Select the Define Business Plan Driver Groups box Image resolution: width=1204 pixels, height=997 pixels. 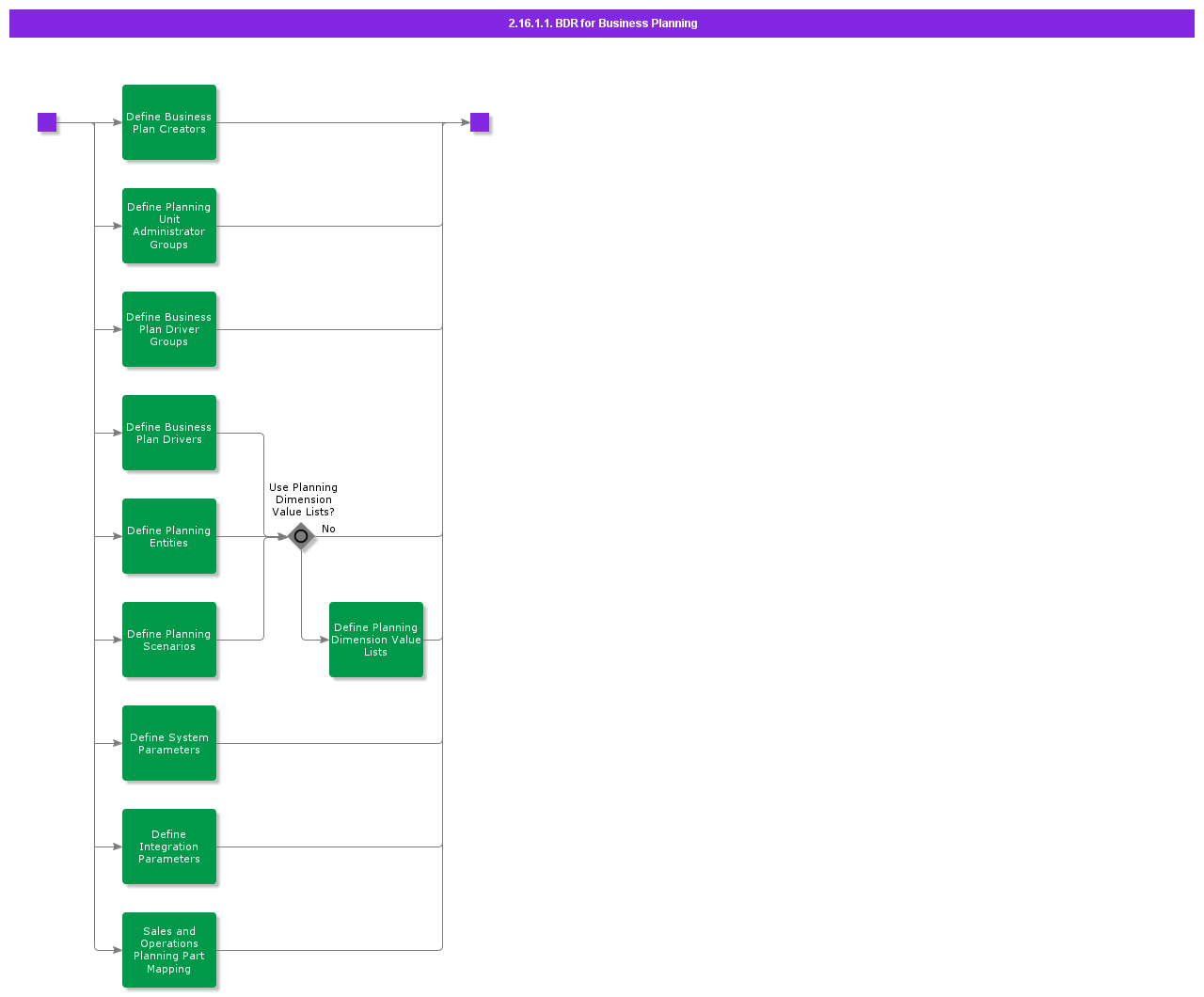(x=169, y=329)
